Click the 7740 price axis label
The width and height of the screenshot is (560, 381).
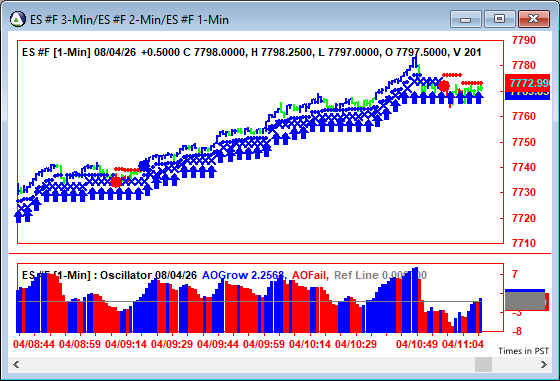(x=524, y=167)
